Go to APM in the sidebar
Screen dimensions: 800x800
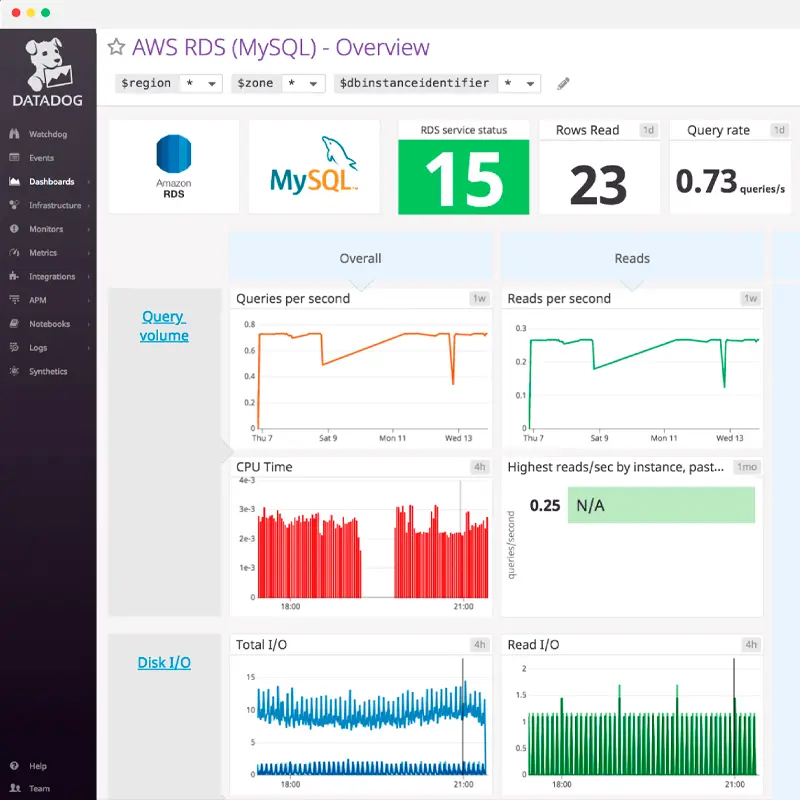pyautogui.click(x=37, y=300)
